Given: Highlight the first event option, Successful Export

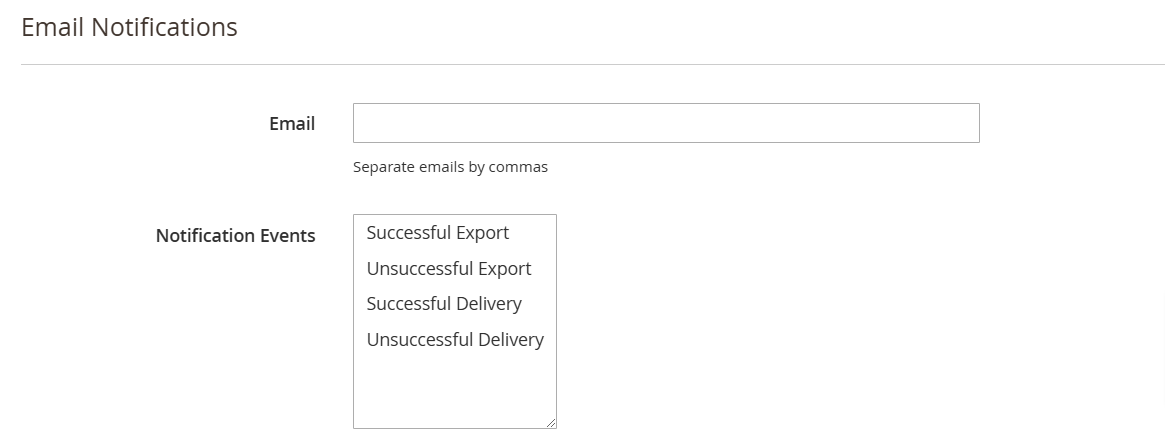Looking at the screenshot, I should pos(438,233).
